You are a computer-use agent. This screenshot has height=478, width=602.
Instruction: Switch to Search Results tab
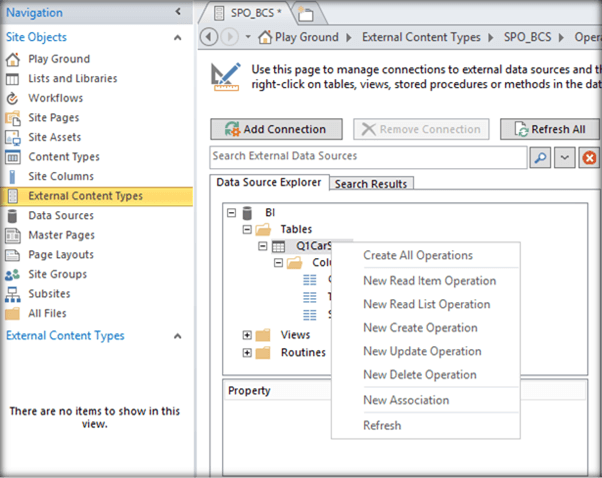370,184
